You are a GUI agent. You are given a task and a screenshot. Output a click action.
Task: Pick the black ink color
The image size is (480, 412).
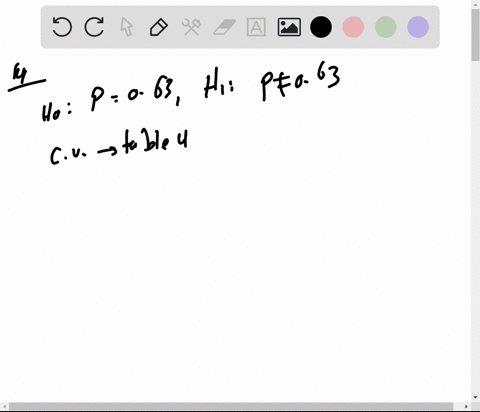click(321, 27)
